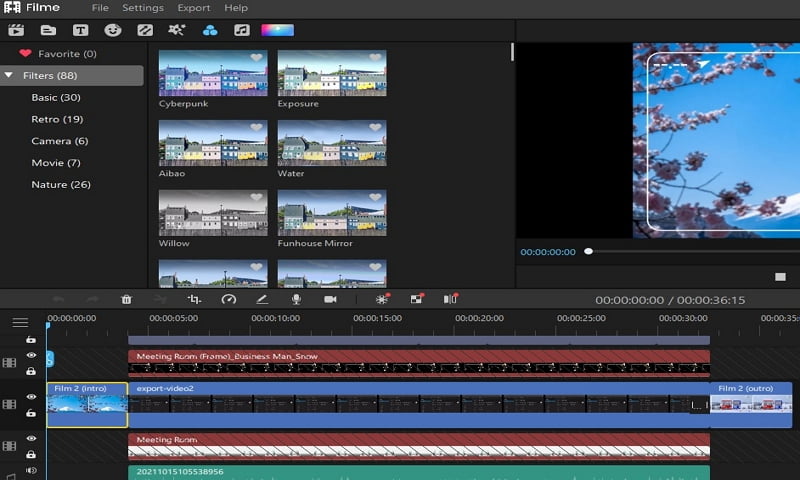Select the Basic (30) filter category
Image resolution: width=800 pixels, height=480 pixels.
(56, 97)
